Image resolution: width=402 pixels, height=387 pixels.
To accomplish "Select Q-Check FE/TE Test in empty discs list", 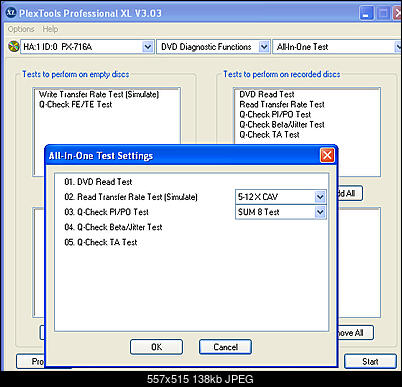I will click(75, 104).
